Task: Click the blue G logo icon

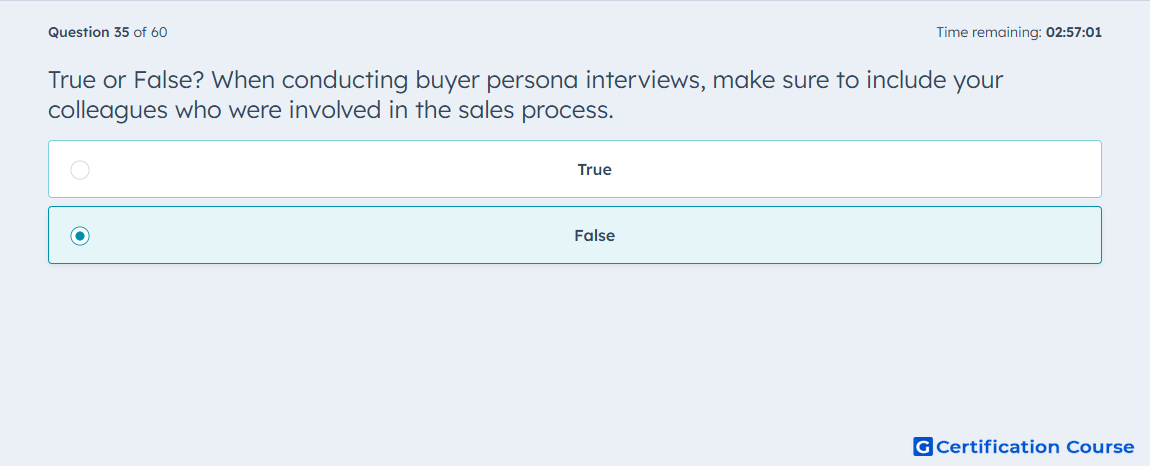Action: coord(923,446)
